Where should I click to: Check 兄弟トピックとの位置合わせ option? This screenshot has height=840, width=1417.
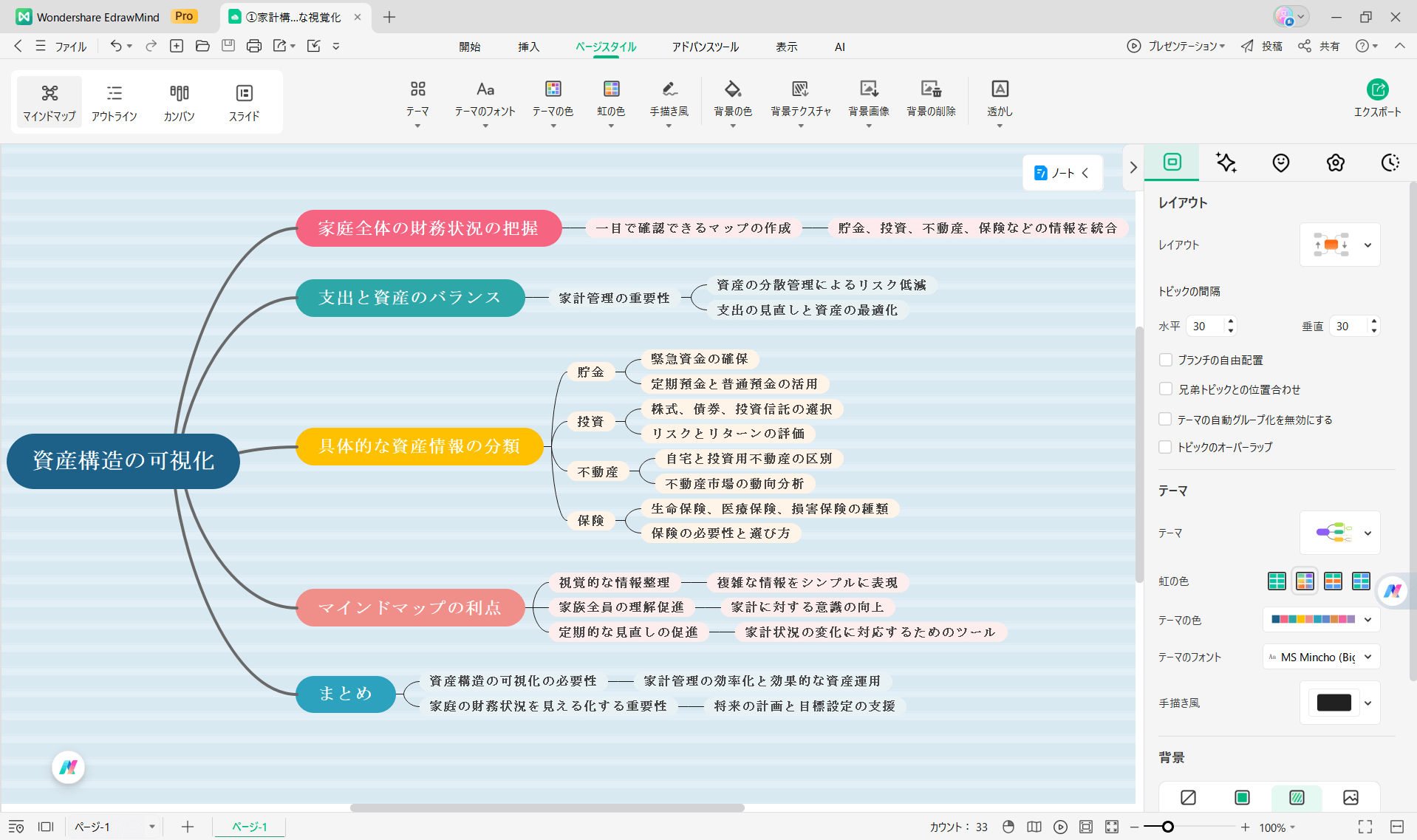click(x=1166, y=389)
